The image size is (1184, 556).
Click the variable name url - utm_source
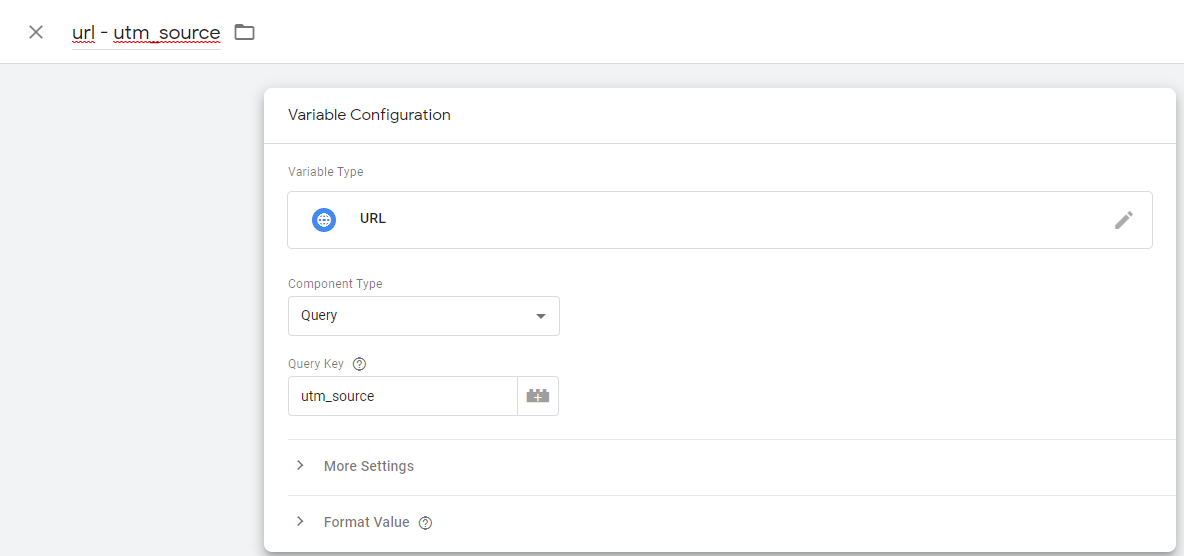pos(146,32)
